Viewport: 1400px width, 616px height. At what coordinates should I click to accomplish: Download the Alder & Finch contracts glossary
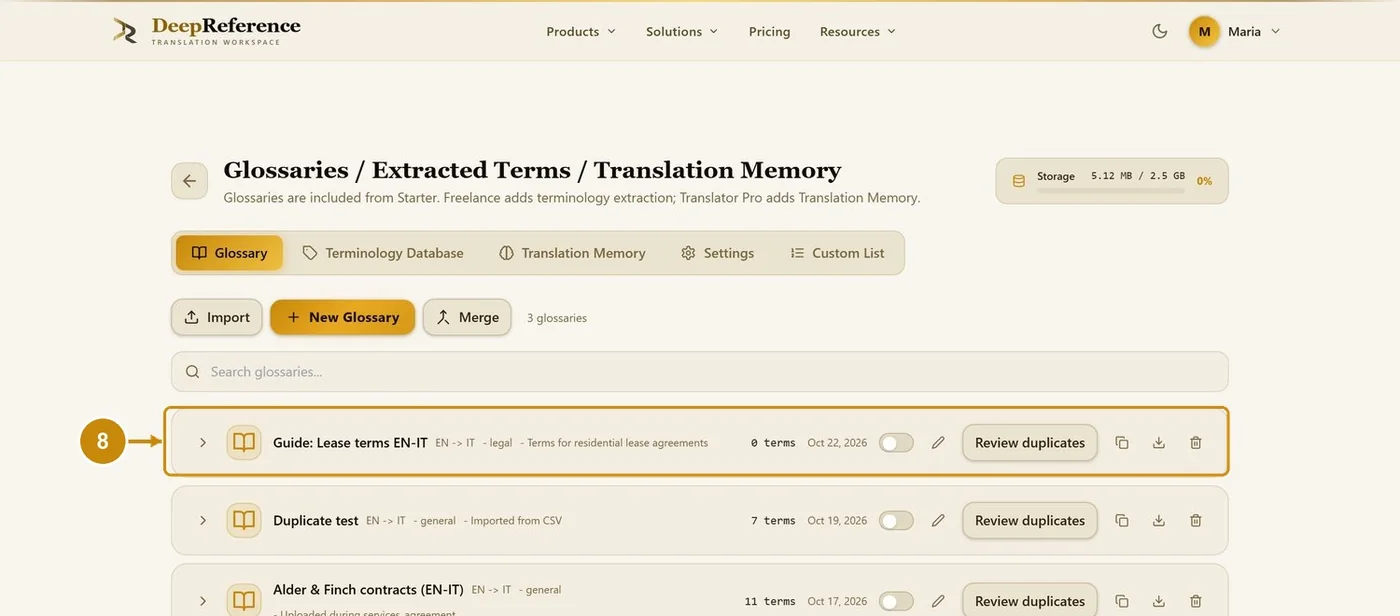click(x=1159, y=601)
